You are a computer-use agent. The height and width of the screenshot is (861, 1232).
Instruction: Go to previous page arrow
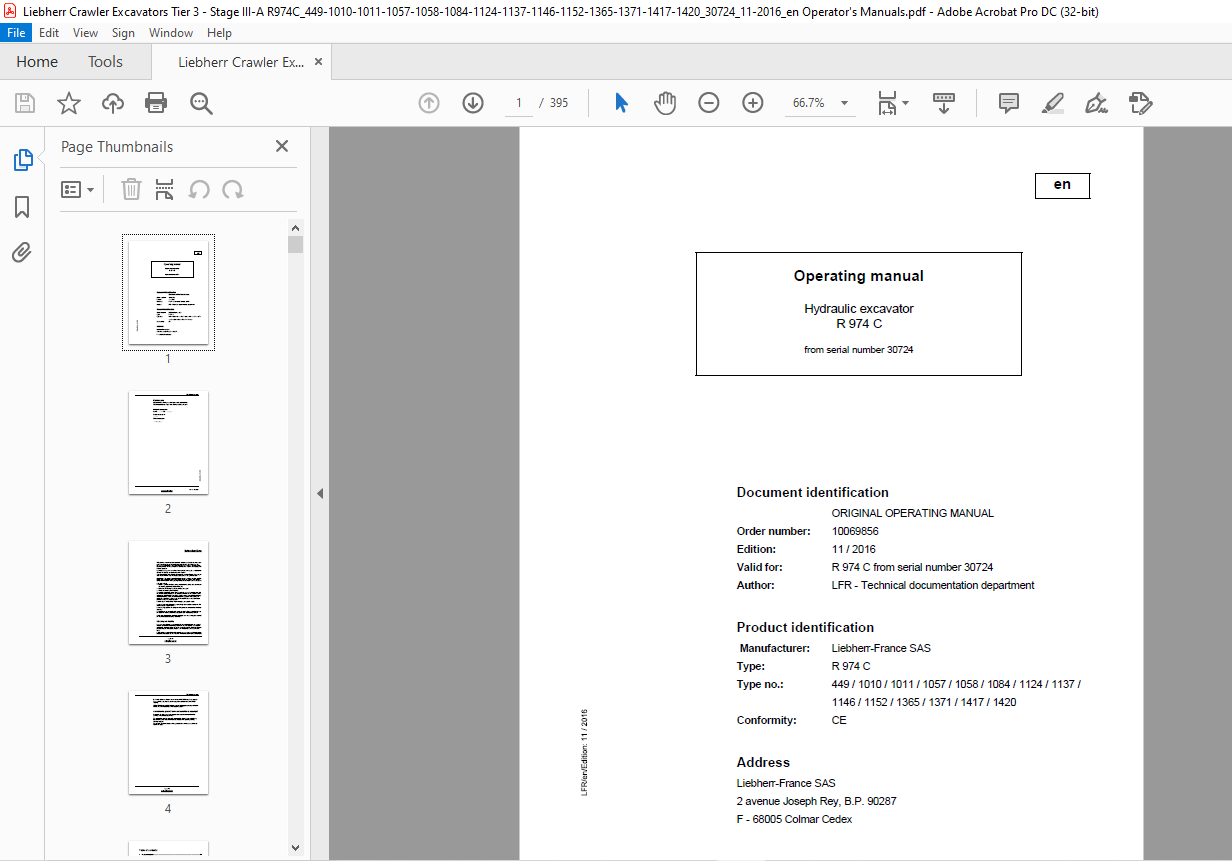[429, 103]
